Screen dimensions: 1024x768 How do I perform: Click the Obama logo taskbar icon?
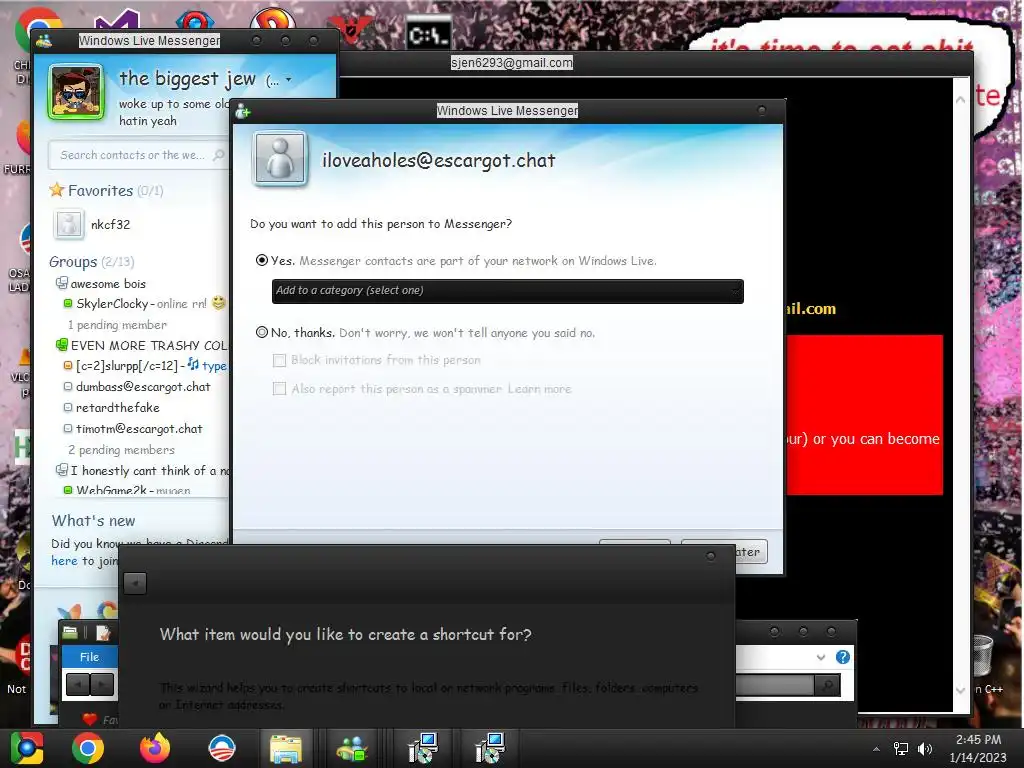[222, 748]
